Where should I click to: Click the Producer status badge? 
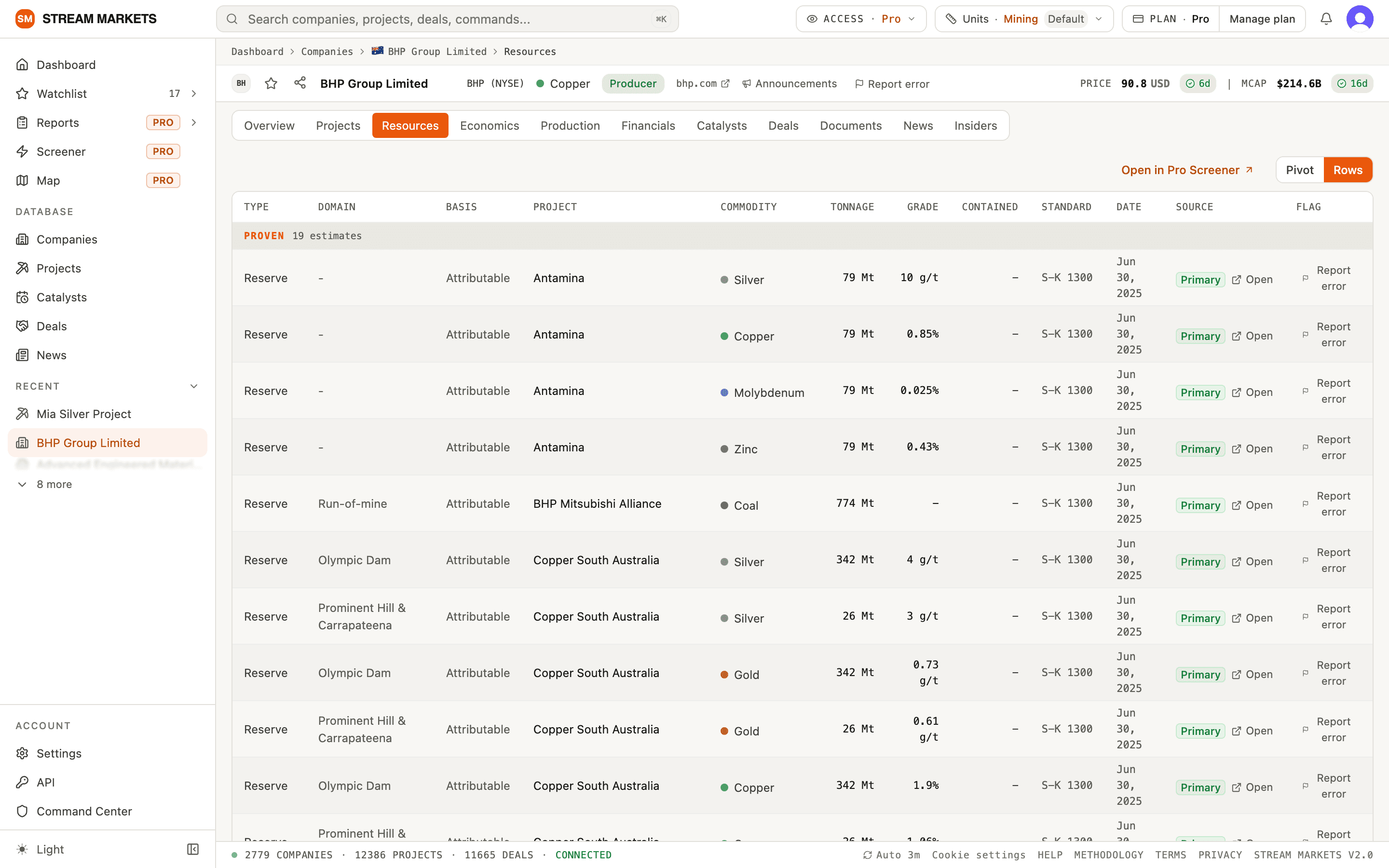pyautogui.click(x=632, y=84)
